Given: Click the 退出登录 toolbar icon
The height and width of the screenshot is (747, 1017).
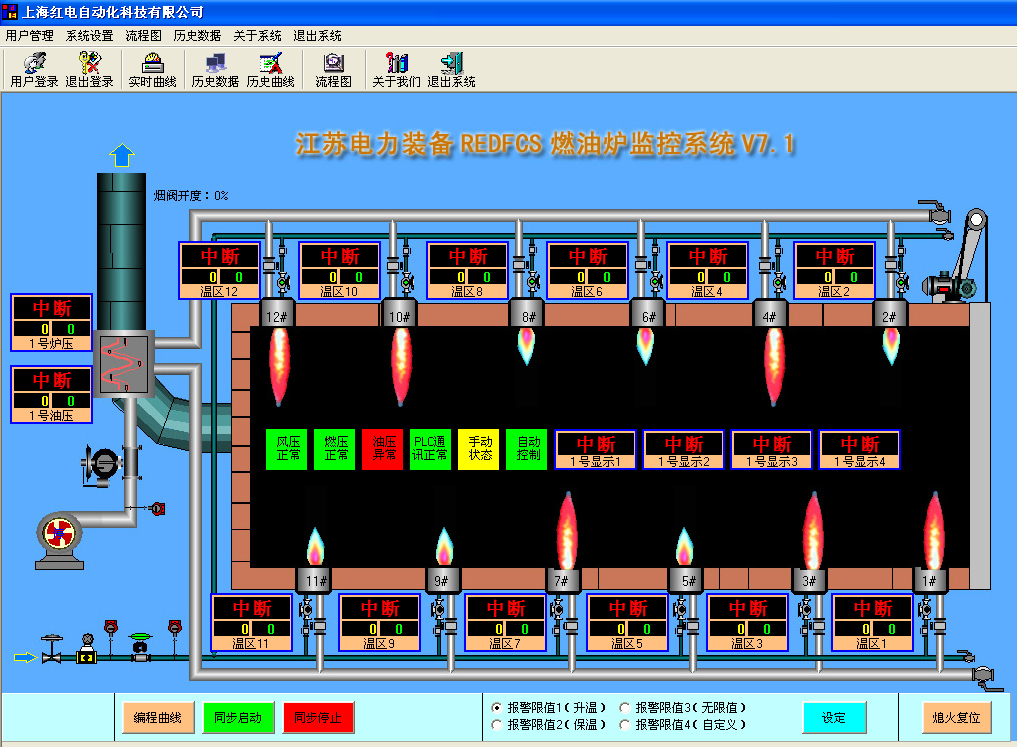Looking at the screenshot, I should [x=90, y=70].
